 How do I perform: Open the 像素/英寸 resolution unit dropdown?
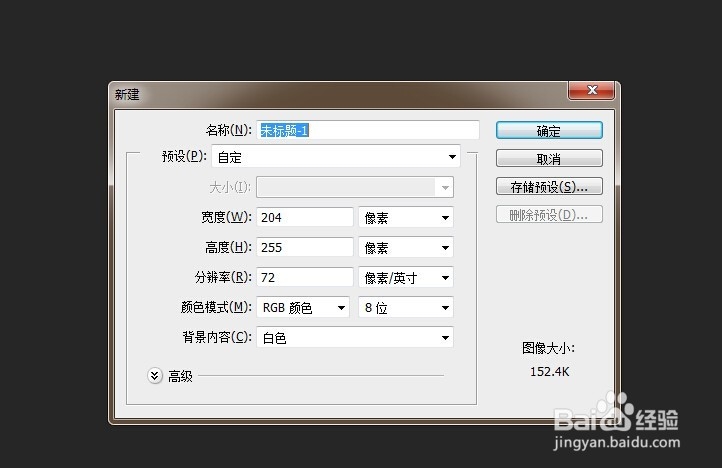406,277
